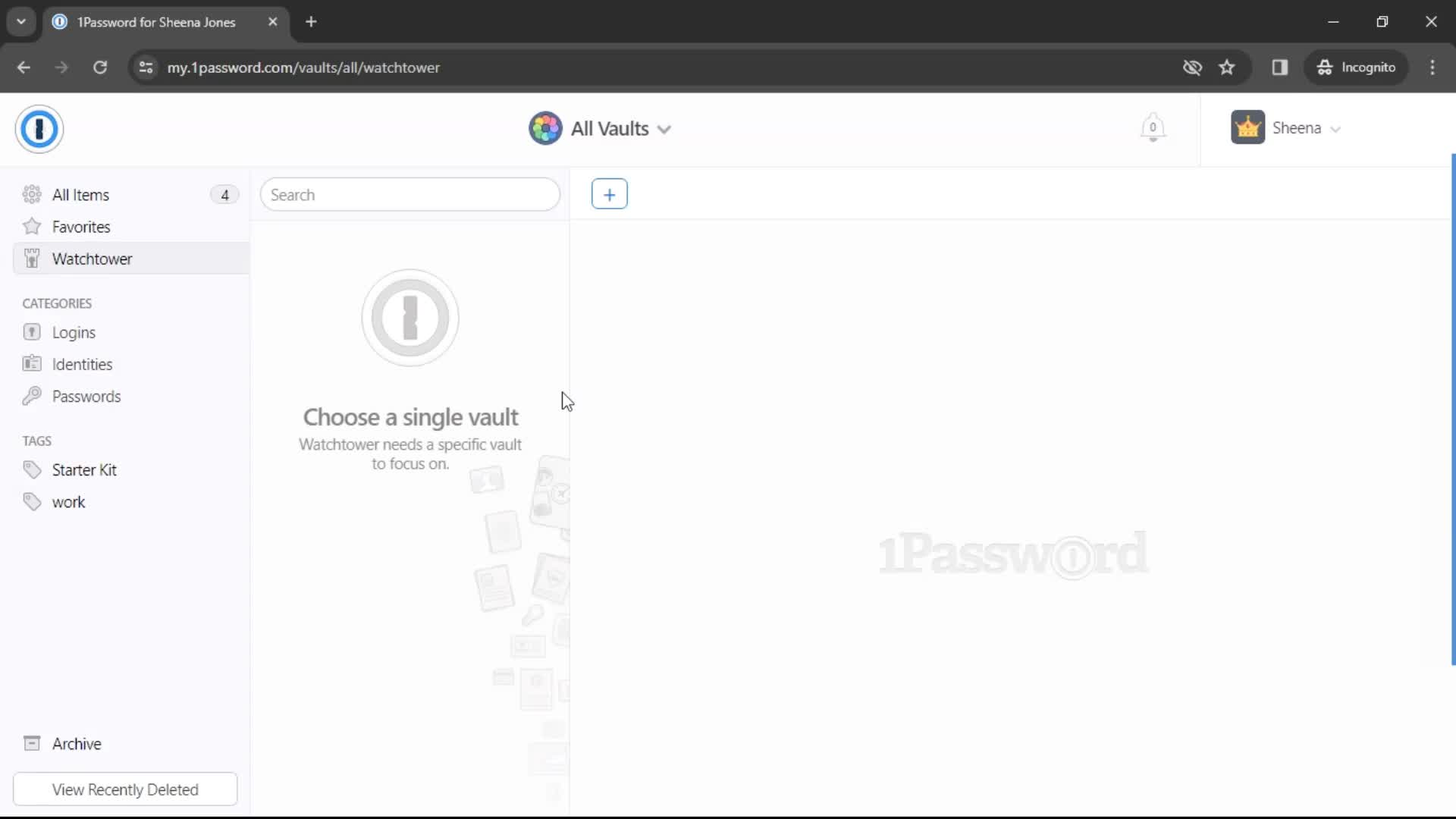Click the 1Password logo icon
This screenshot has height=819, width=1456.
[39, 128]
